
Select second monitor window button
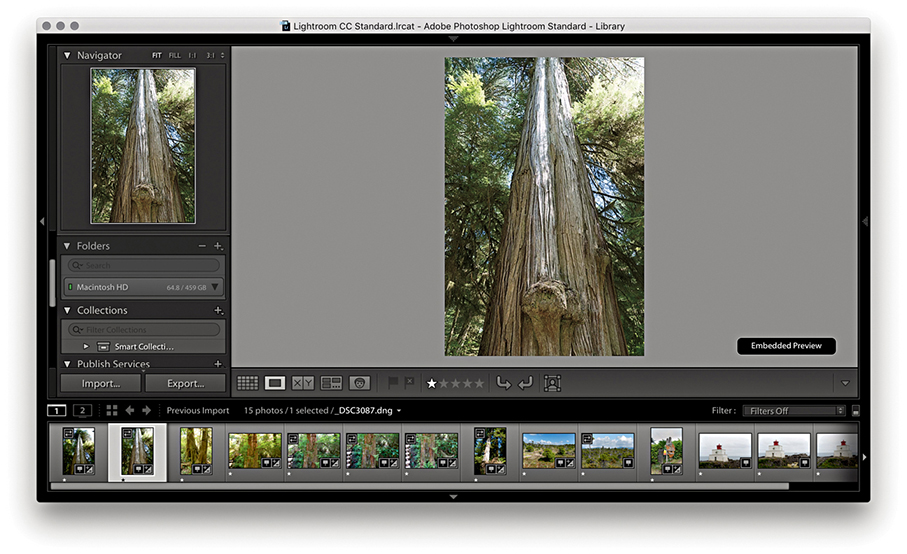coord(81,410)
